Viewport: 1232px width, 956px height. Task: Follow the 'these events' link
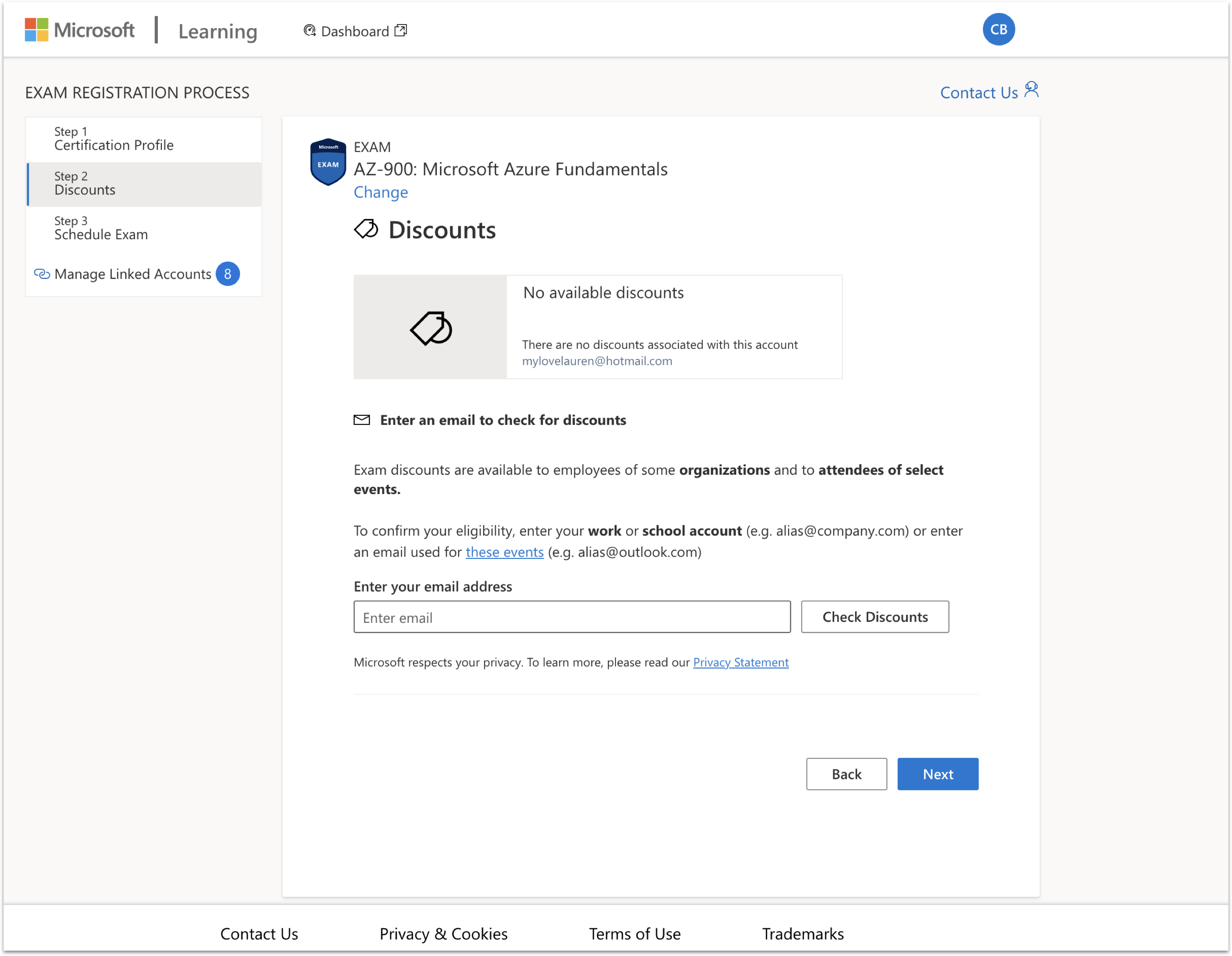pyautogui.click(x=504, y=552)
